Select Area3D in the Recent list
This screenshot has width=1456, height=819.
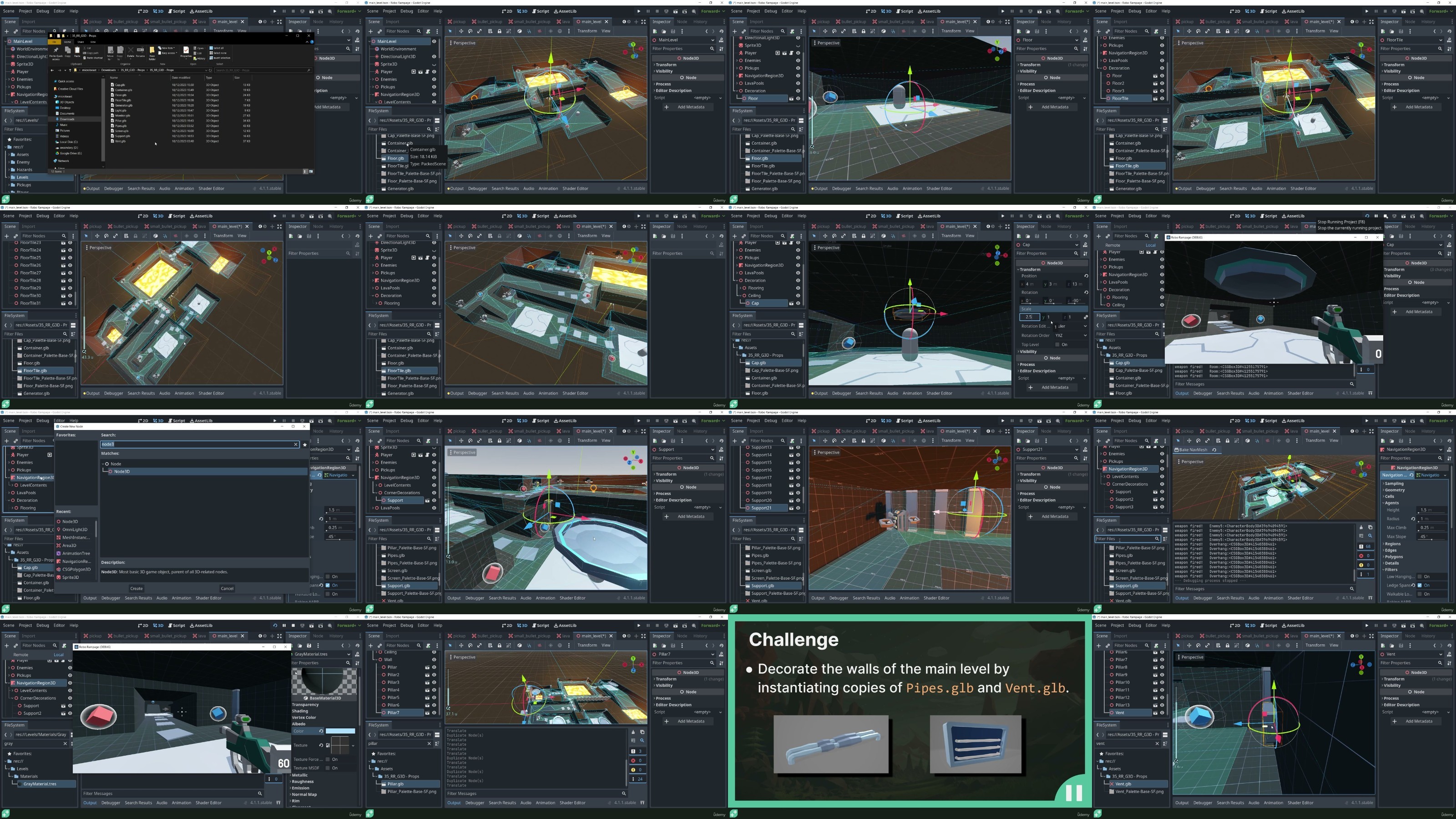click(69, 546)
